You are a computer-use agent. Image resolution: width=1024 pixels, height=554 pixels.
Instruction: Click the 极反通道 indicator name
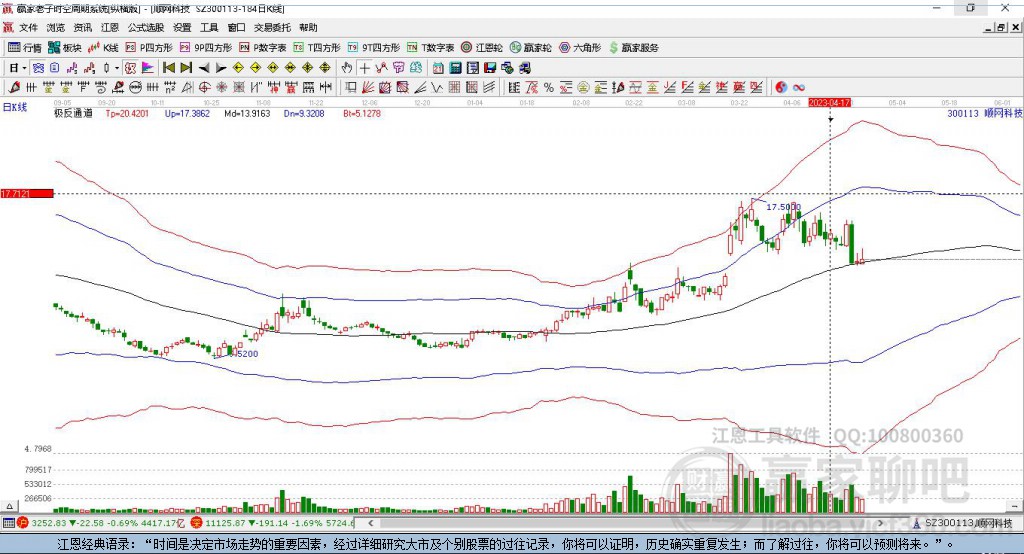[73, 114]
